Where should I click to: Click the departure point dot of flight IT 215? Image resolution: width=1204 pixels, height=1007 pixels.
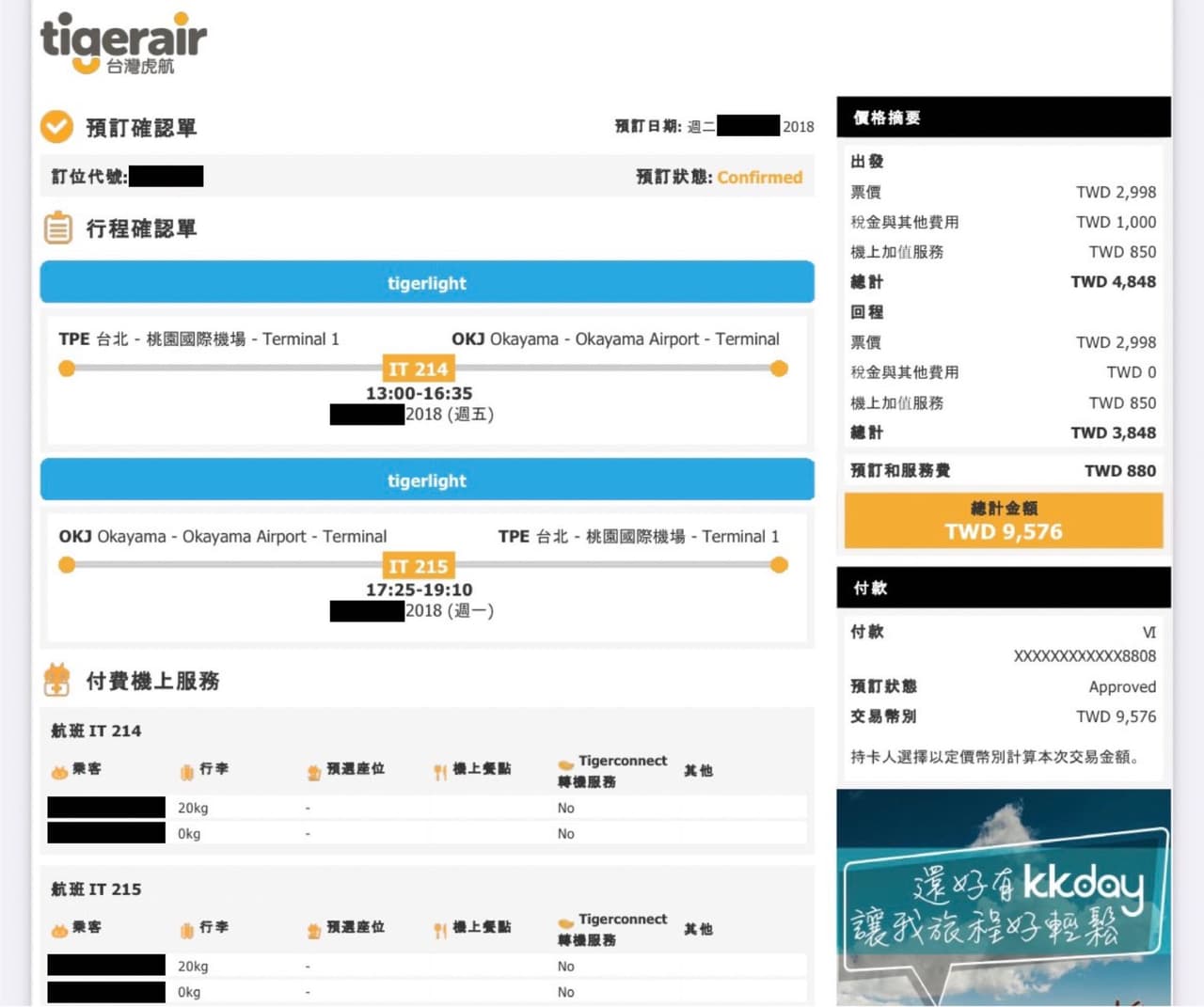(67, 565)
